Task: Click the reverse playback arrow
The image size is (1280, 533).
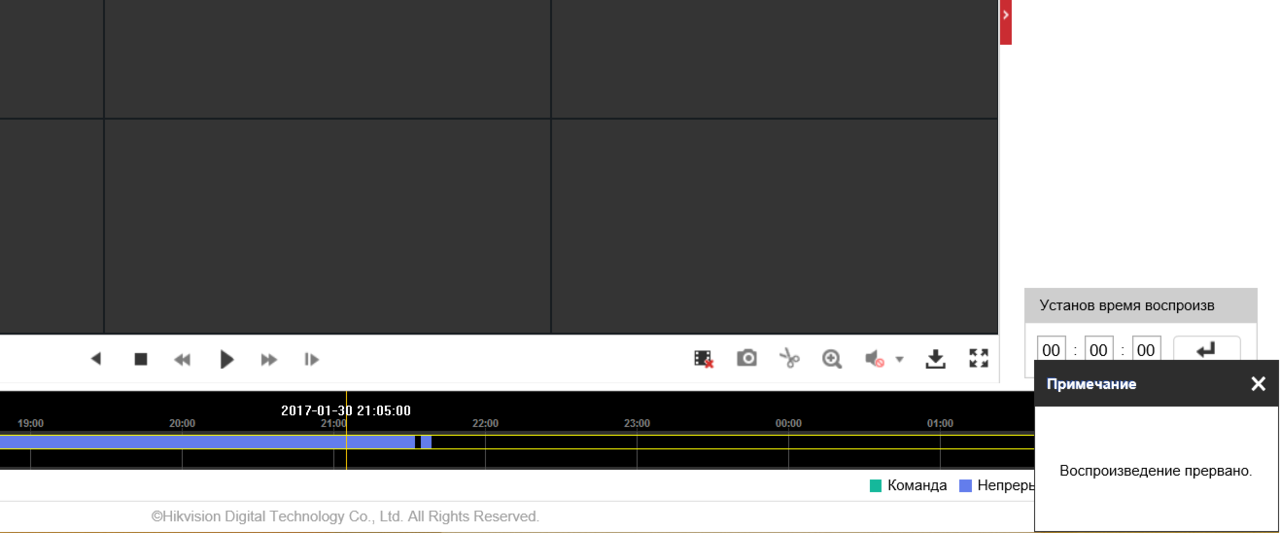Action: (96, 358)
